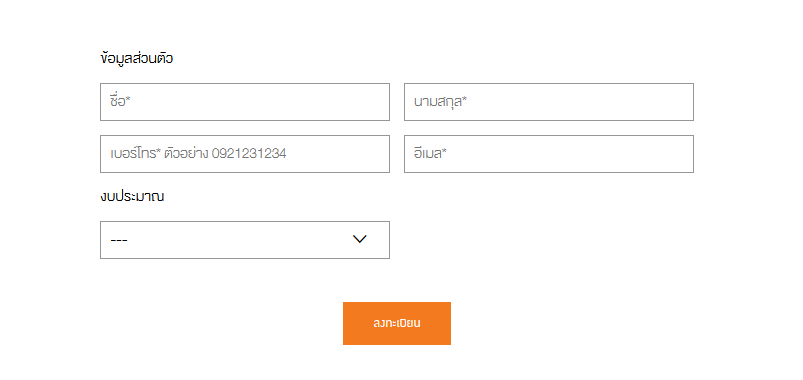Click the white ลงทะเบียน text on button
The image size is (803, 380).
coord(397,323)
